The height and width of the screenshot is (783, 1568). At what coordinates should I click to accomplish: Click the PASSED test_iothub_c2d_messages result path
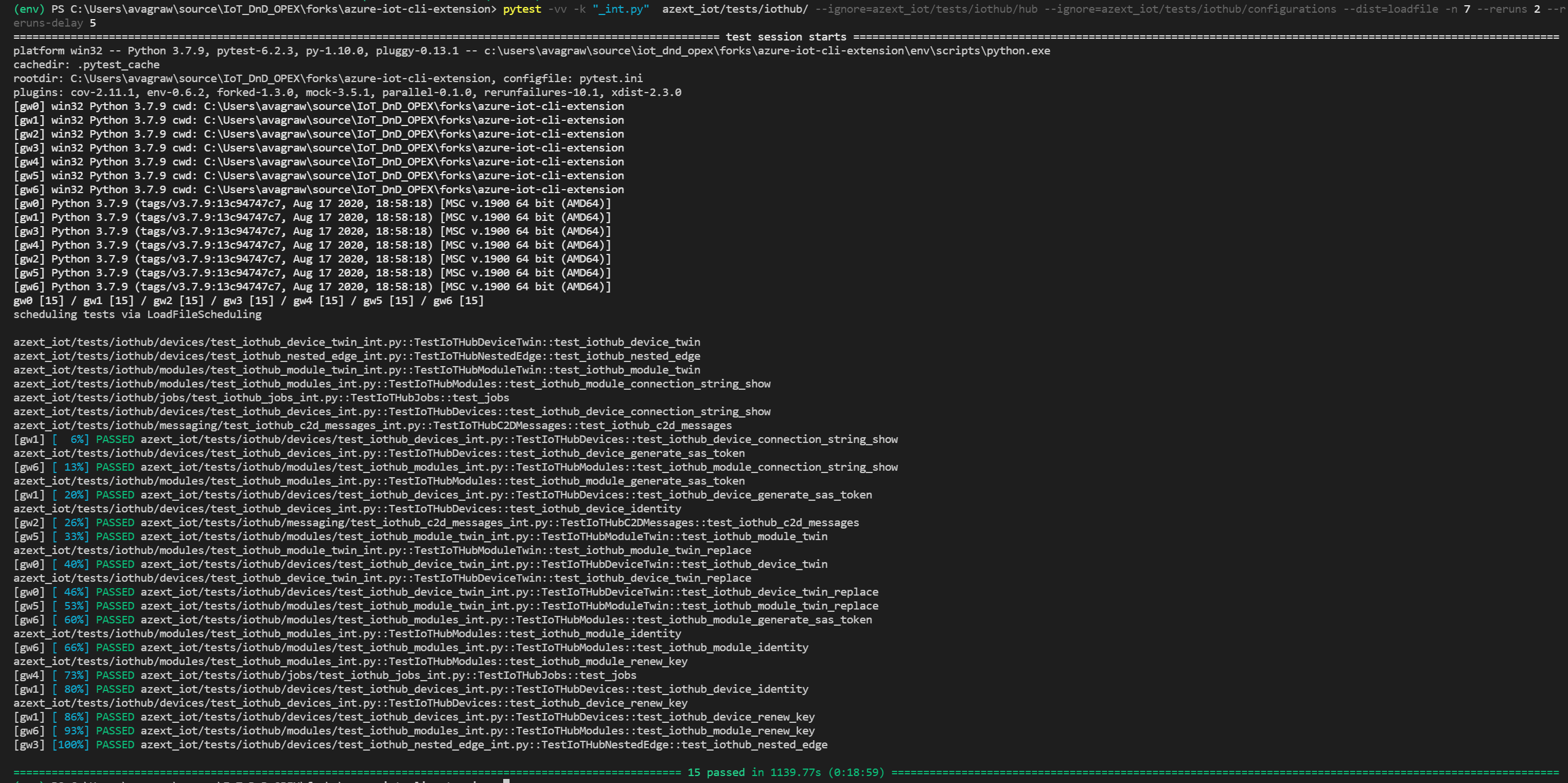[x=499, y=523]
